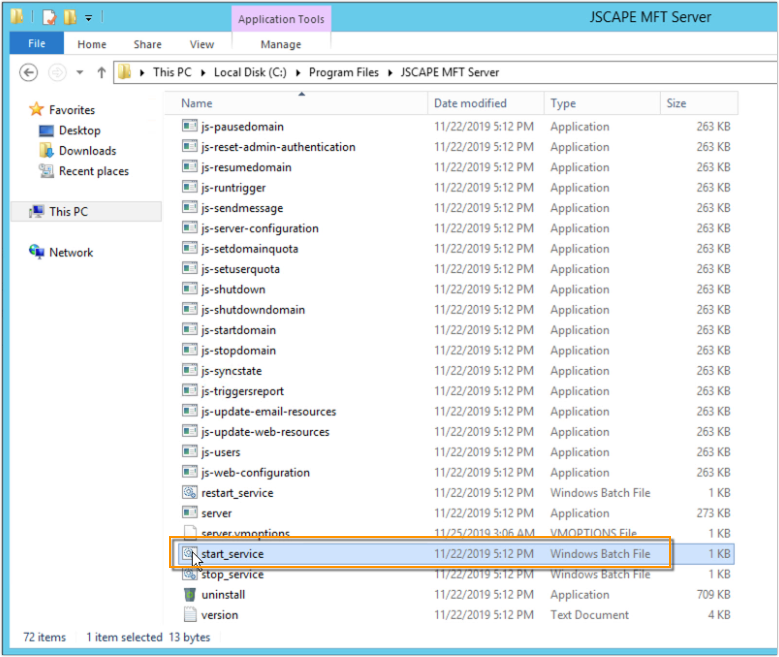Click the uninstall application icon
779x657 pixels.
click(x=189, y=594)
